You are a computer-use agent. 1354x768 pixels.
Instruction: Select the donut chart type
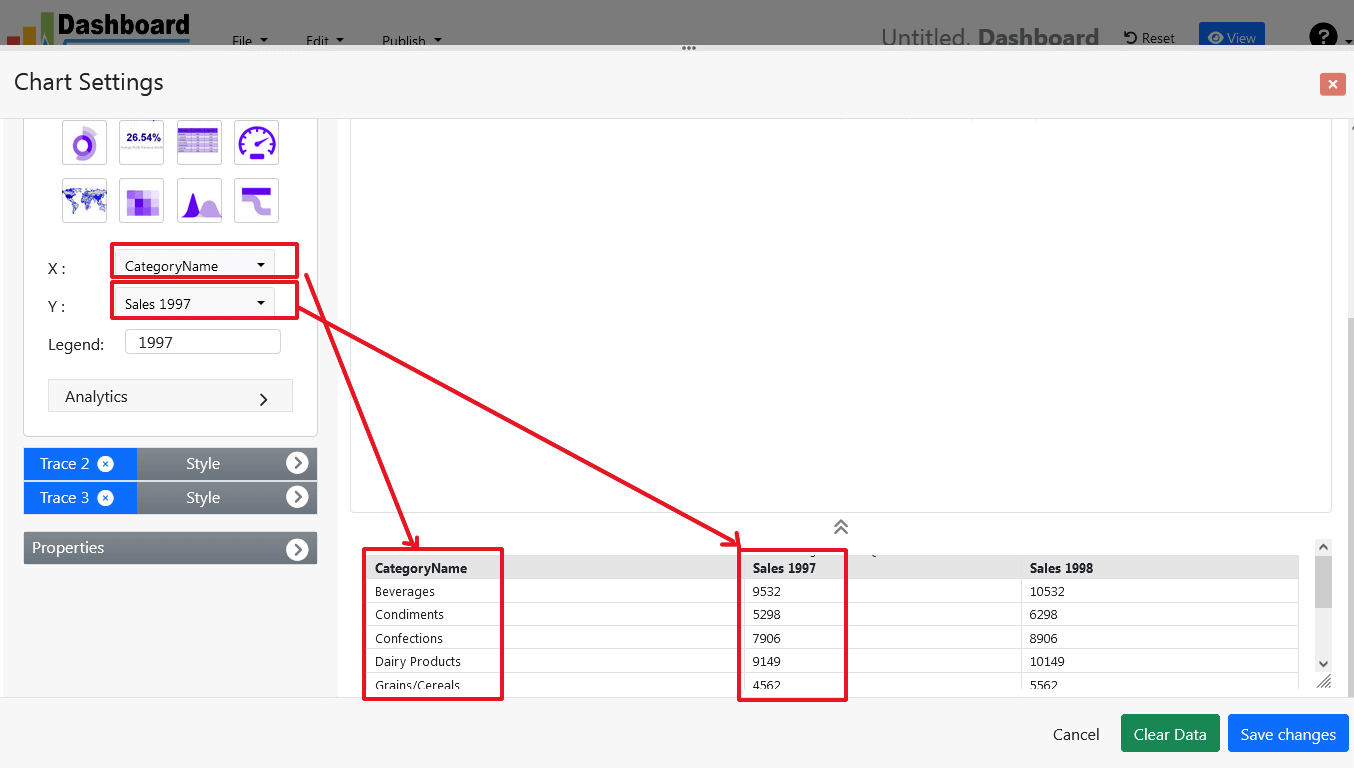click(84, 142)
